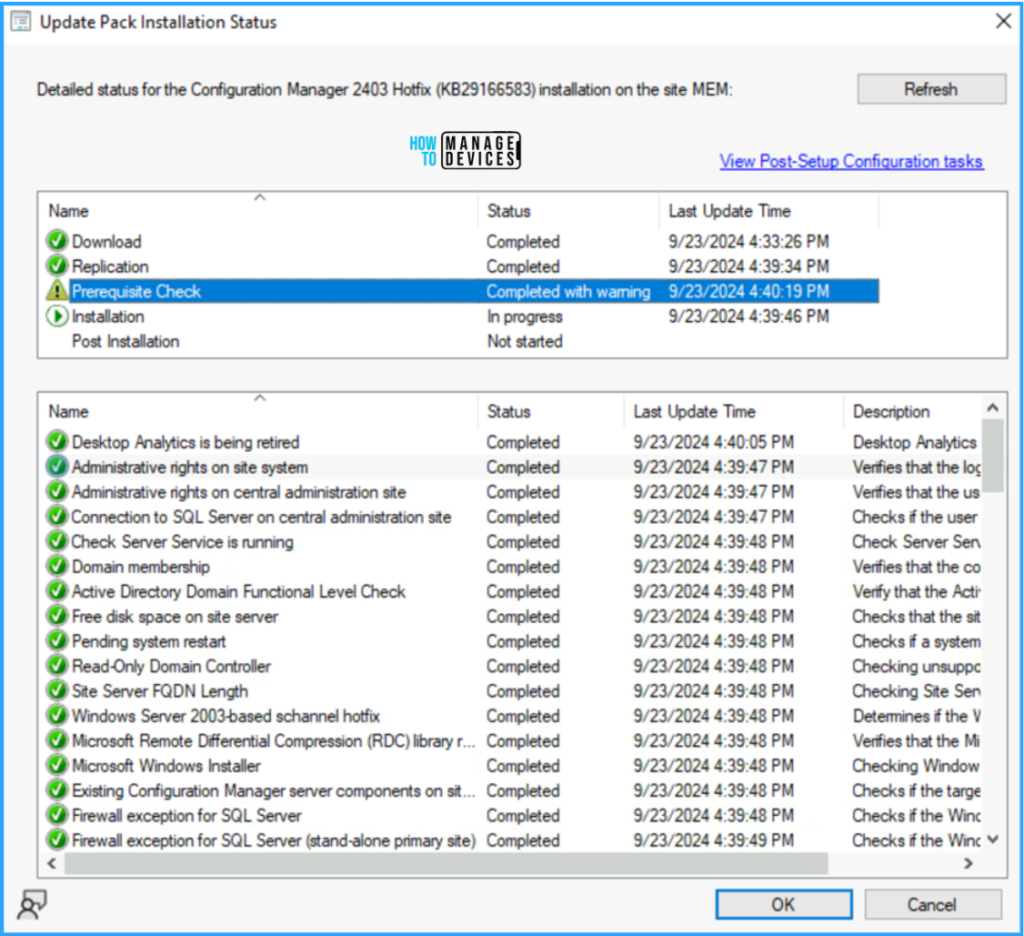The image size is (1024, 936).
Task: Click the horizontal scrollbar right arrow
Action: pyautogui.click(x=969, y=863)
